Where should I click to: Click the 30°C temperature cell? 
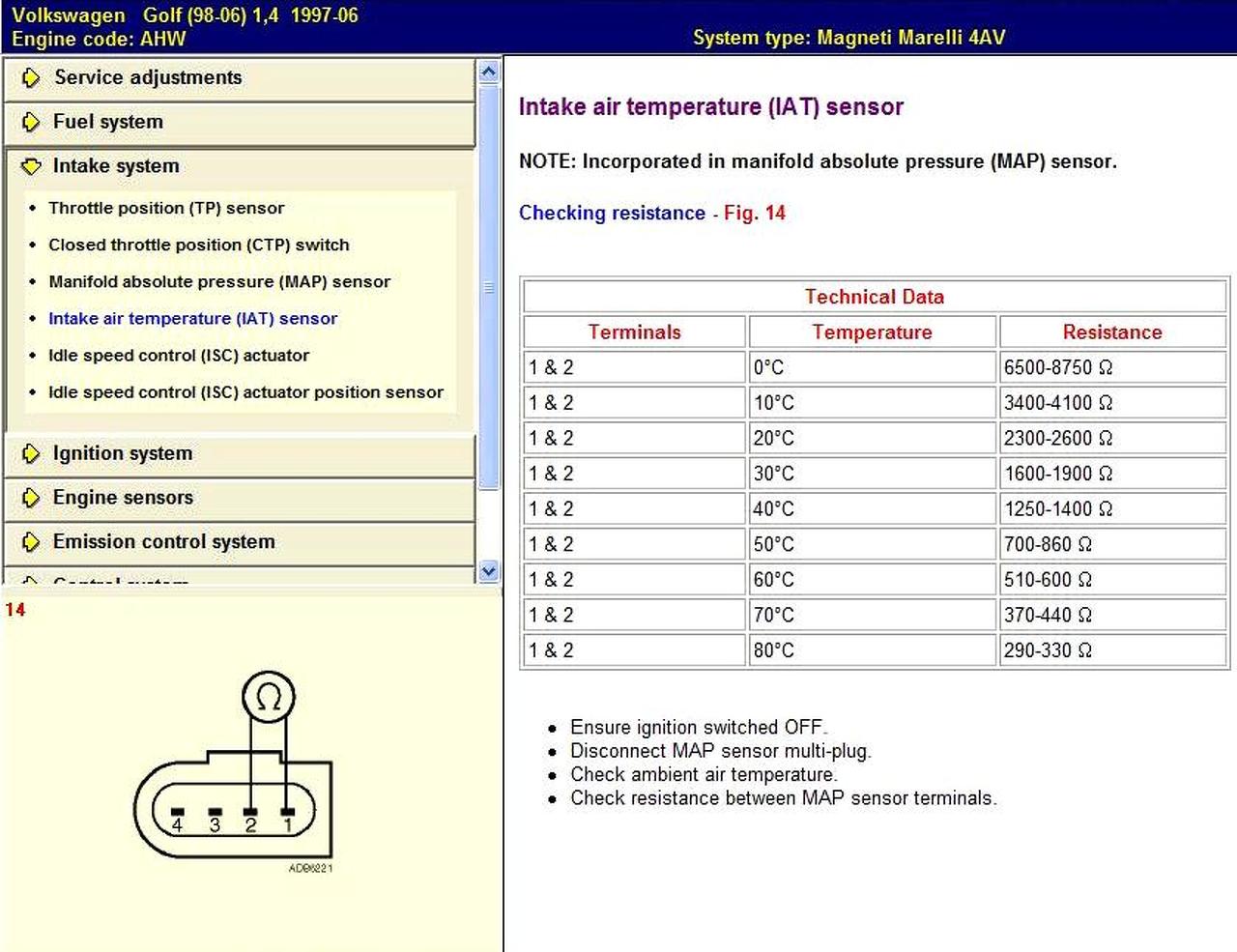[x=873, y=474]
